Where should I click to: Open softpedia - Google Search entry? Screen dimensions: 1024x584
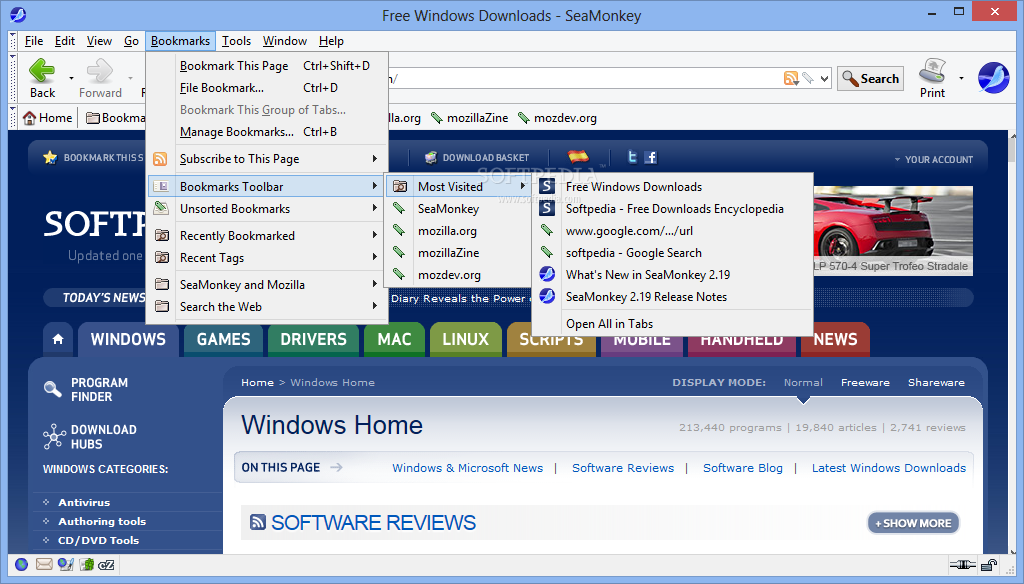[673, 253]
